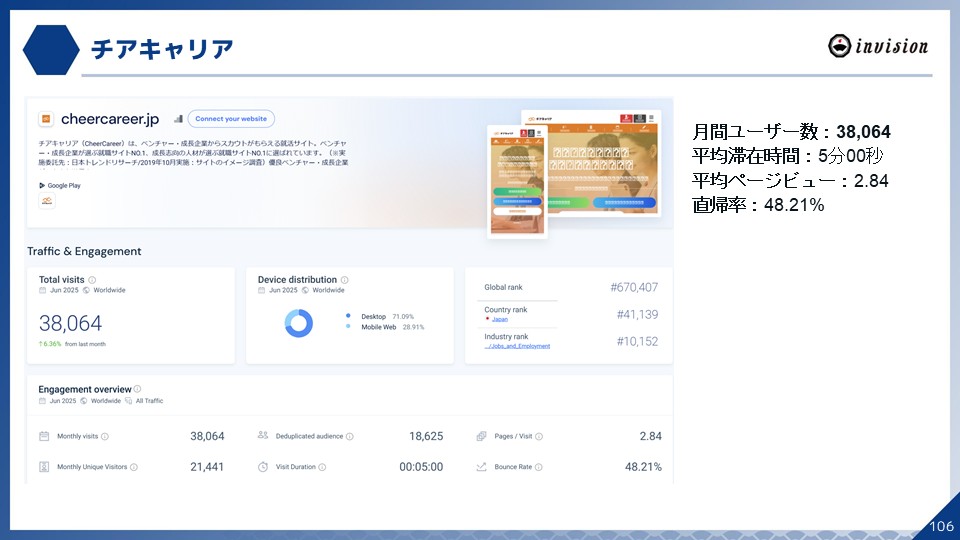Click the traffic bars icon beside cheercareer.jp
The image size is (960, 540).
click(178, 119)
